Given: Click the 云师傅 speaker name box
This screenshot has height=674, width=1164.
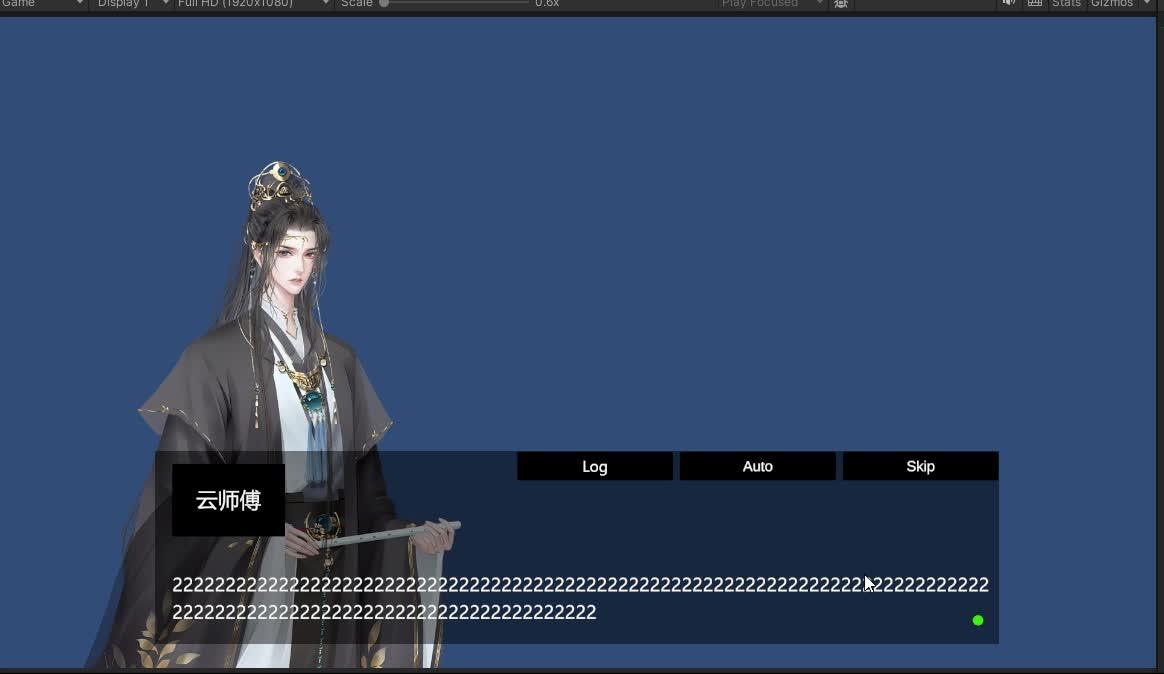Looking at the screenshot, I should [x=228, y=500].
